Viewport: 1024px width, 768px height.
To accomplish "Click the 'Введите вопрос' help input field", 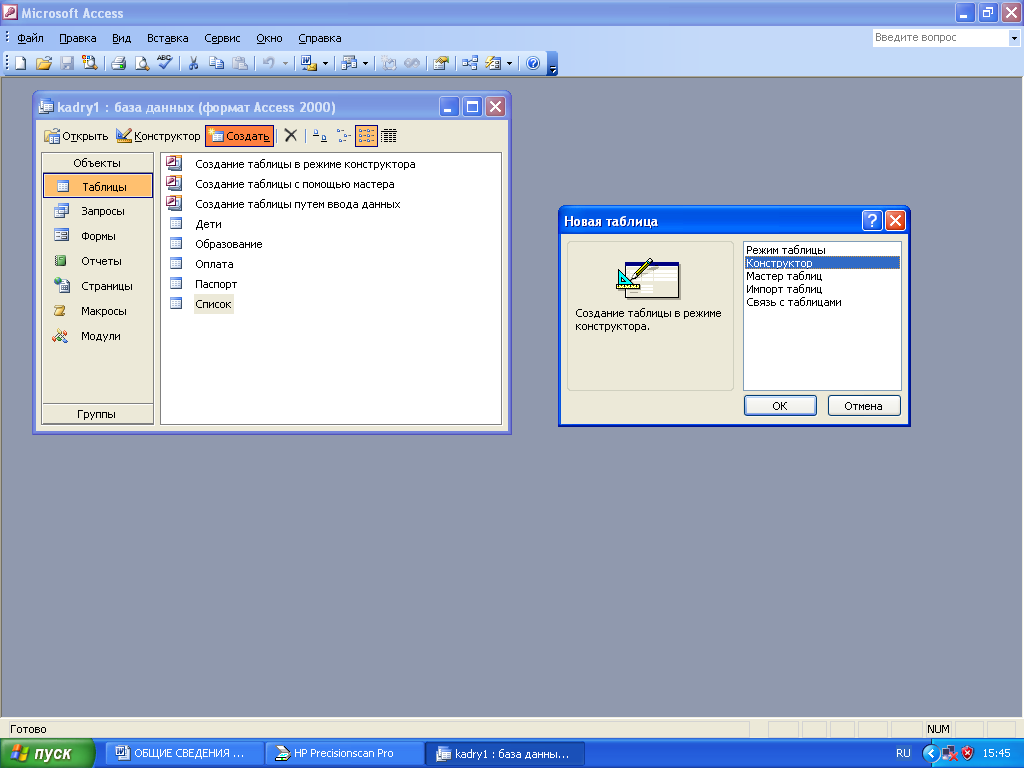I will [x=940, y=38].
